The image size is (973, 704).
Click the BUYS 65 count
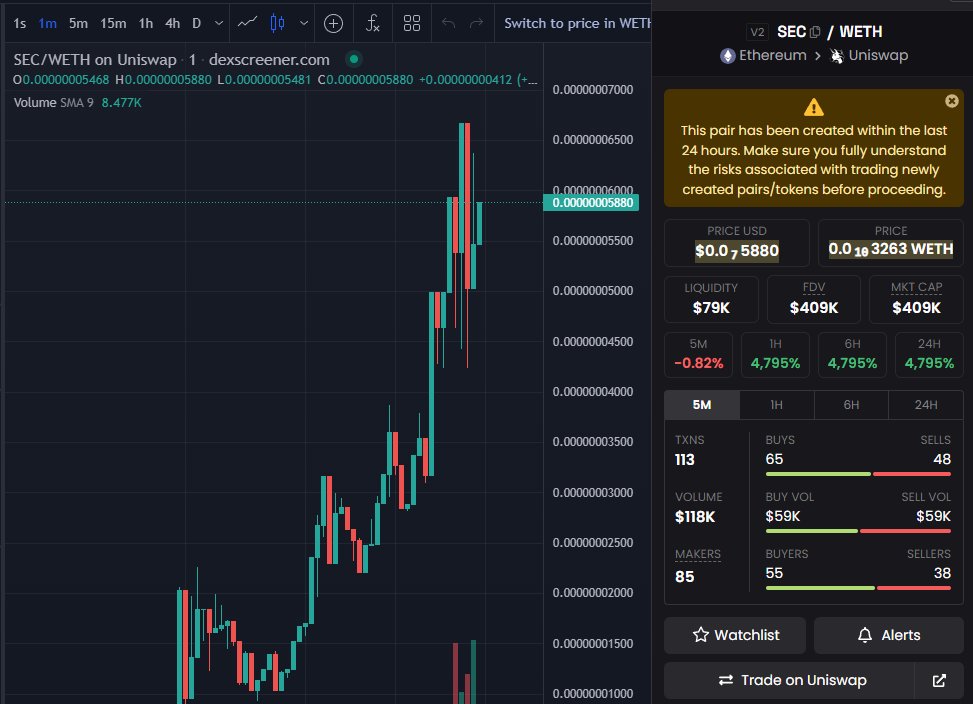point(774,460)
